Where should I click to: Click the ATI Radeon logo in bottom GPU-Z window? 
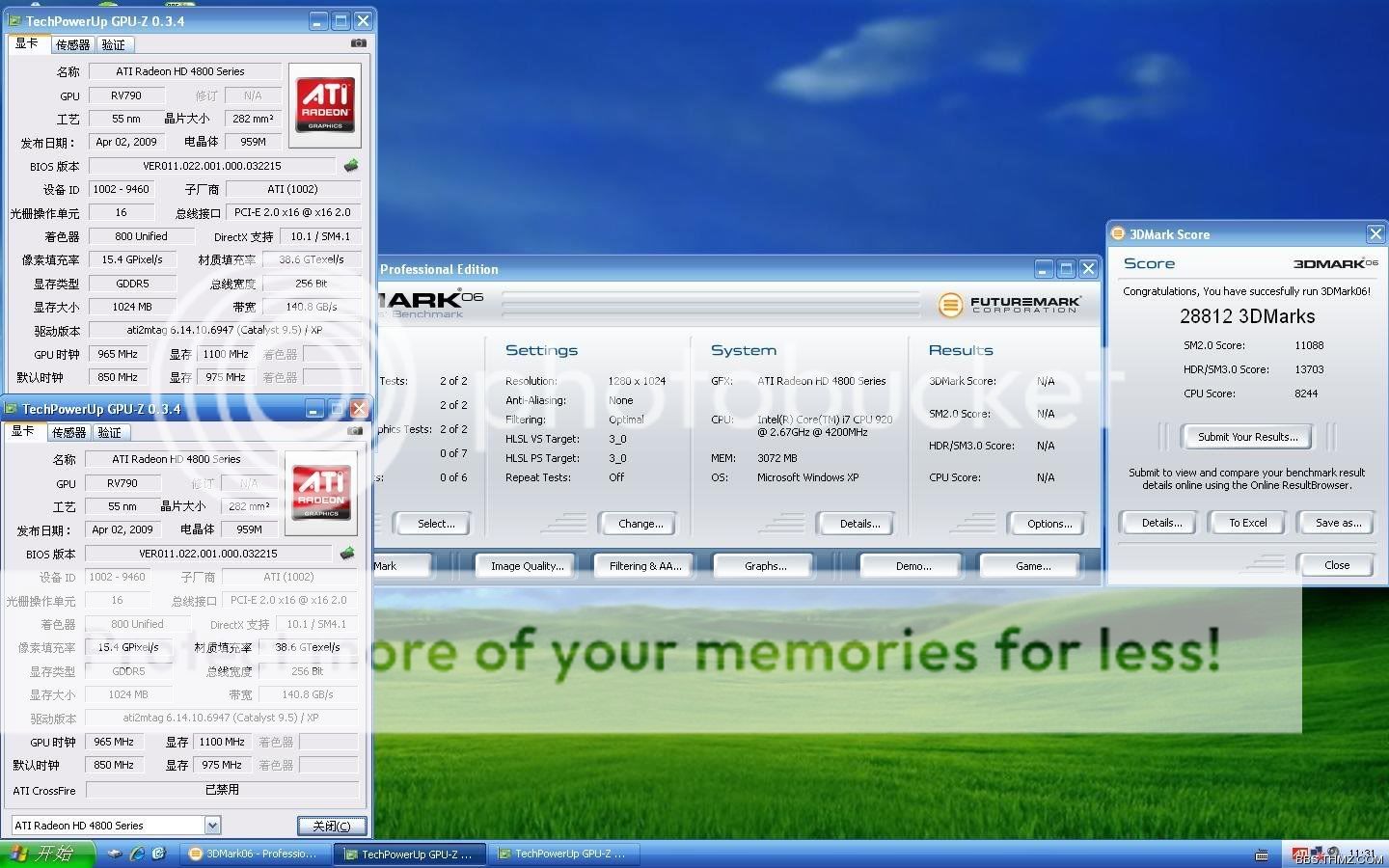tap(321, 492)
